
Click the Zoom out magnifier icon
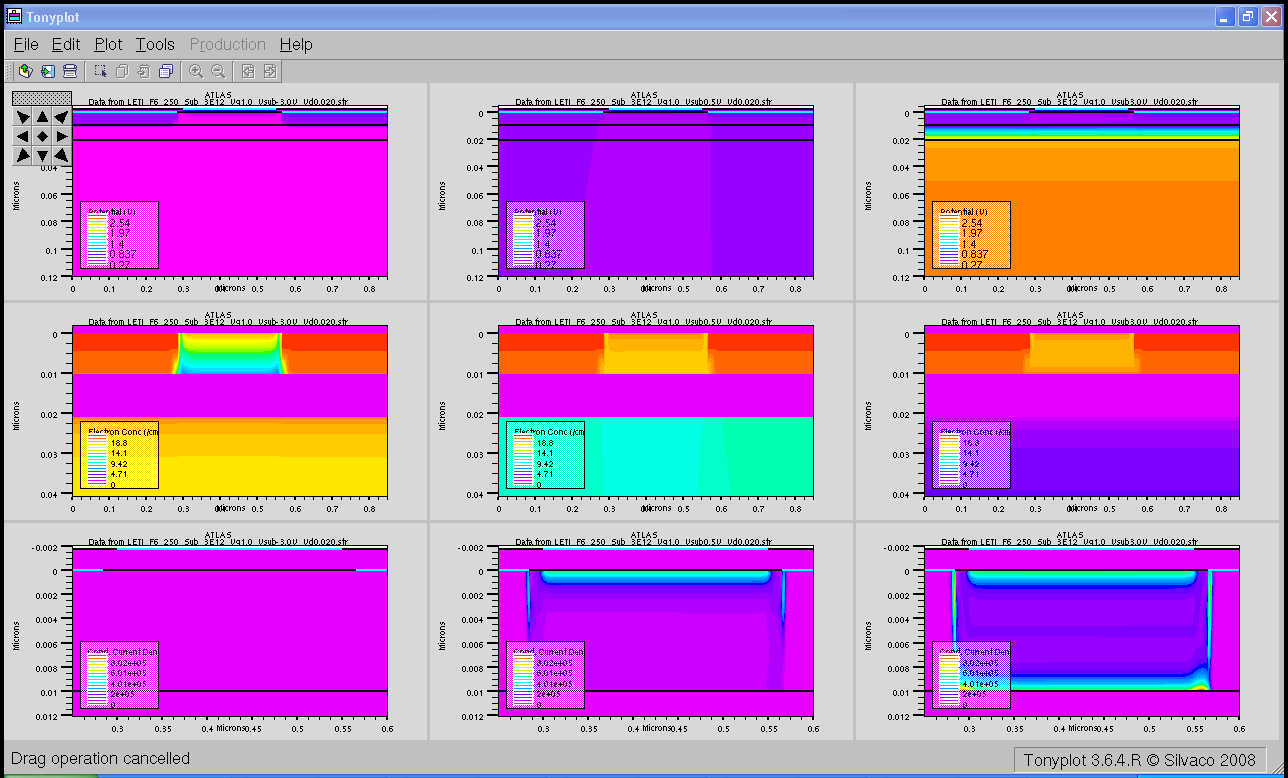[218, 71]
